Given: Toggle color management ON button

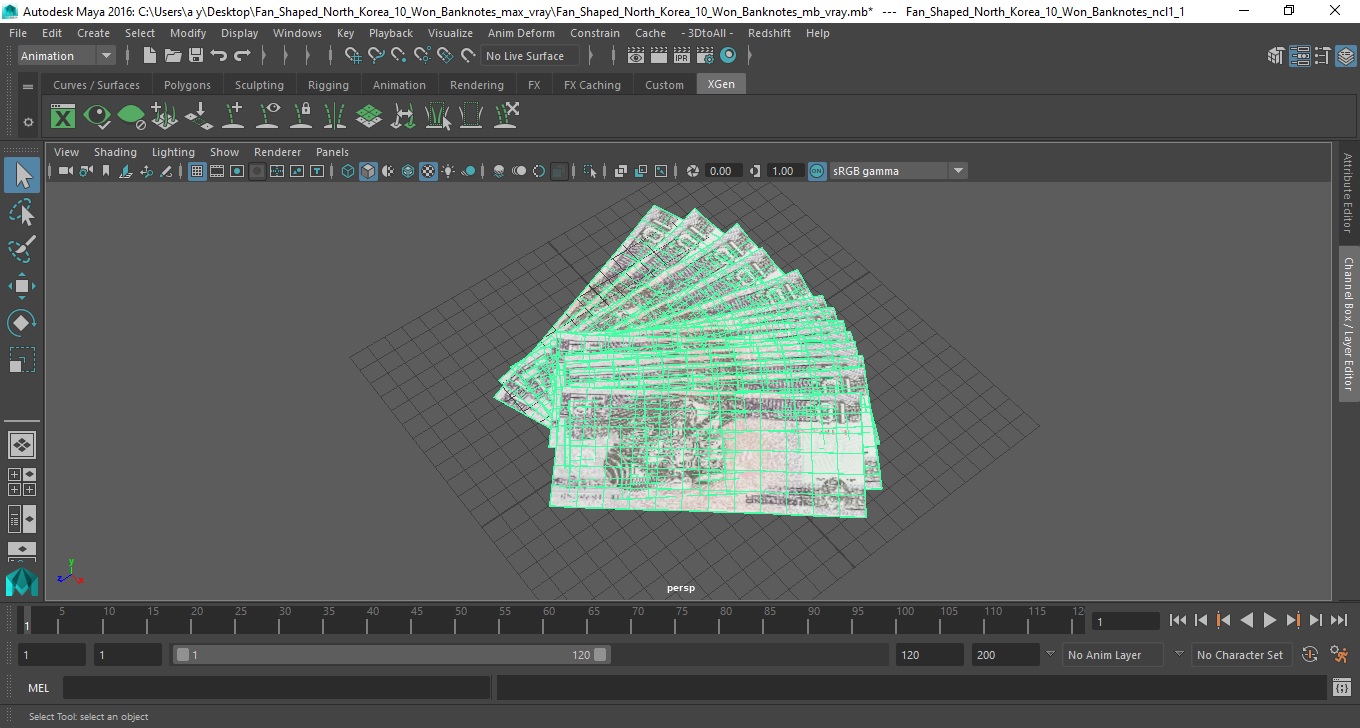Looking at the screenshot, I should pos(817,171).
